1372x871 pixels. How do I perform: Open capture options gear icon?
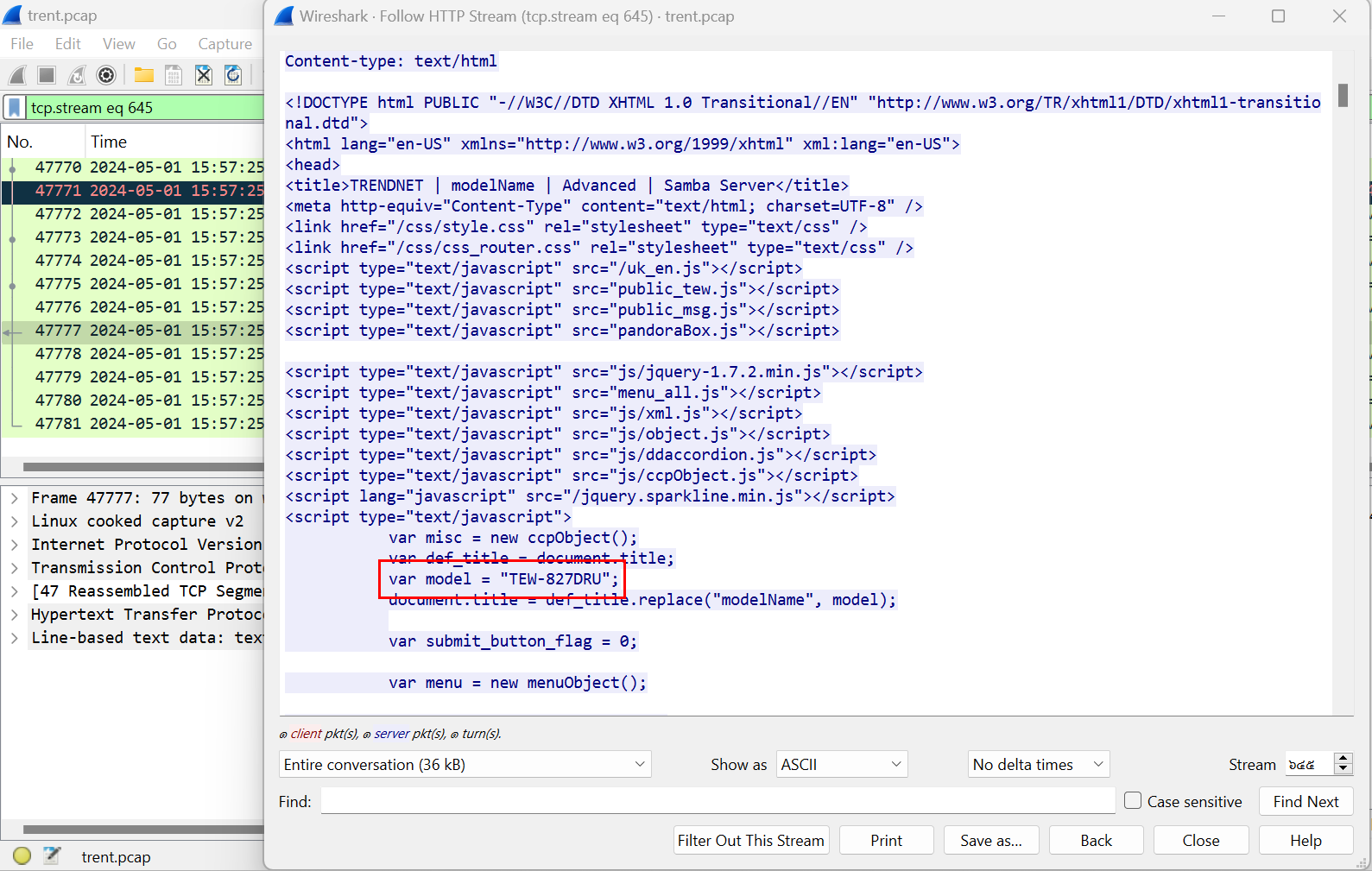[x=106, y=75]
